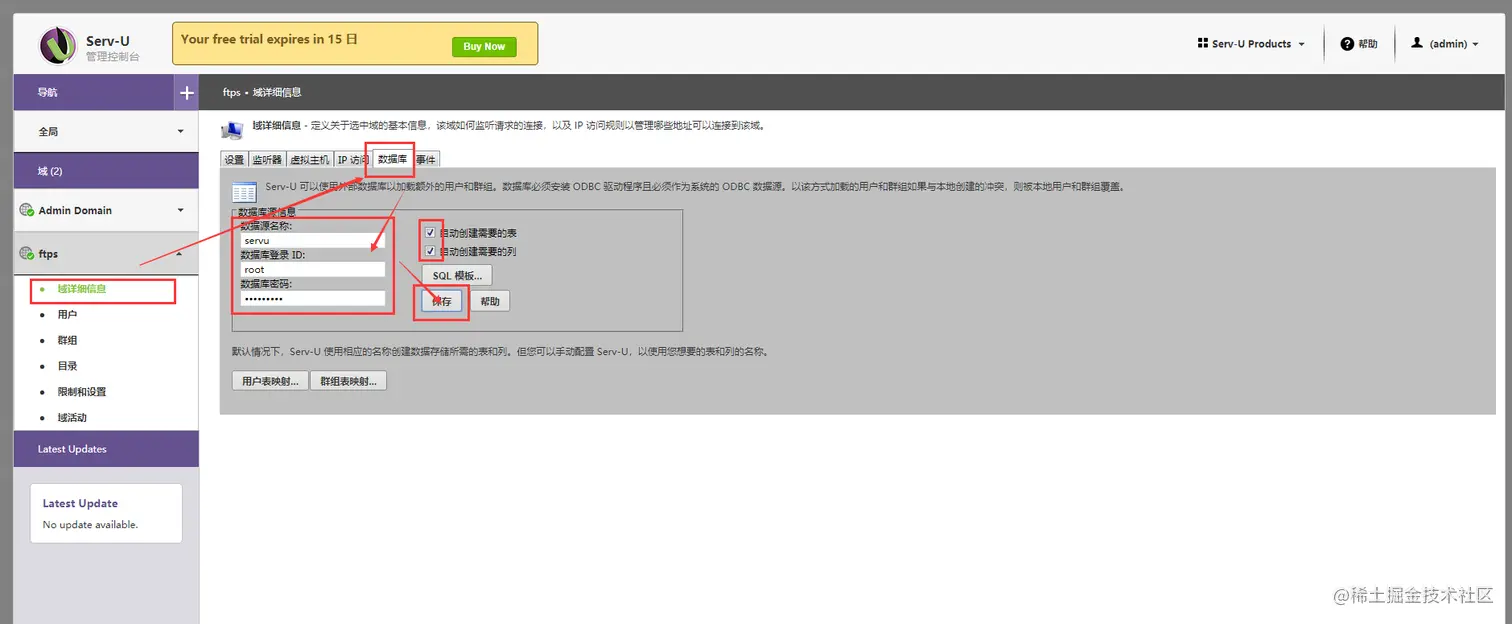Open the (admin) account dropdown
The image size is (1512, 624).
(x=1445, y=44)
